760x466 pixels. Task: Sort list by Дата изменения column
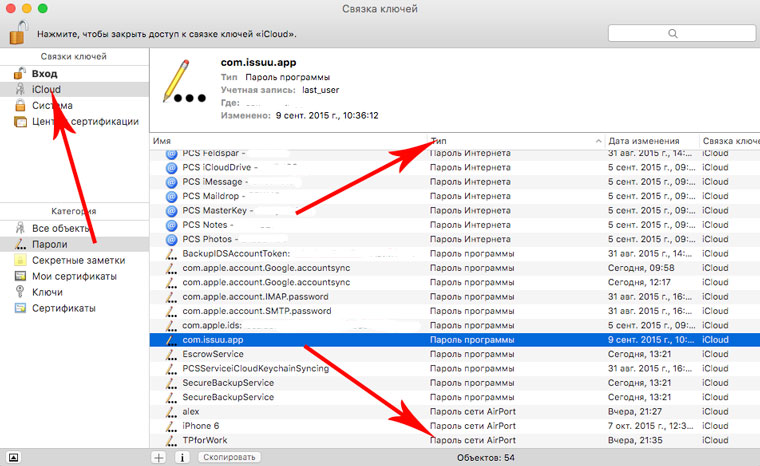[x=644, y=141]
